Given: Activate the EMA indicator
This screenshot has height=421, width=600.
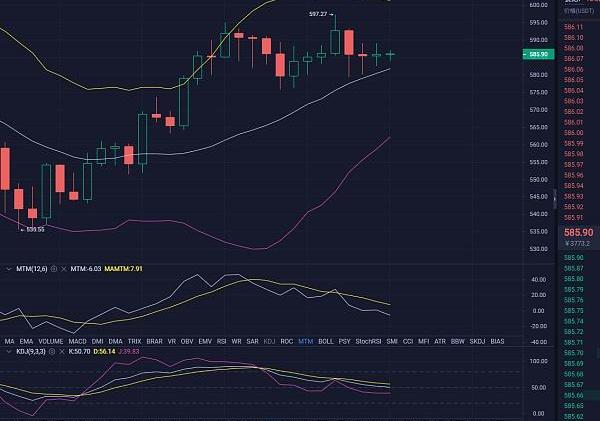Looking at the screenshot, I should [x=25, y=341].
